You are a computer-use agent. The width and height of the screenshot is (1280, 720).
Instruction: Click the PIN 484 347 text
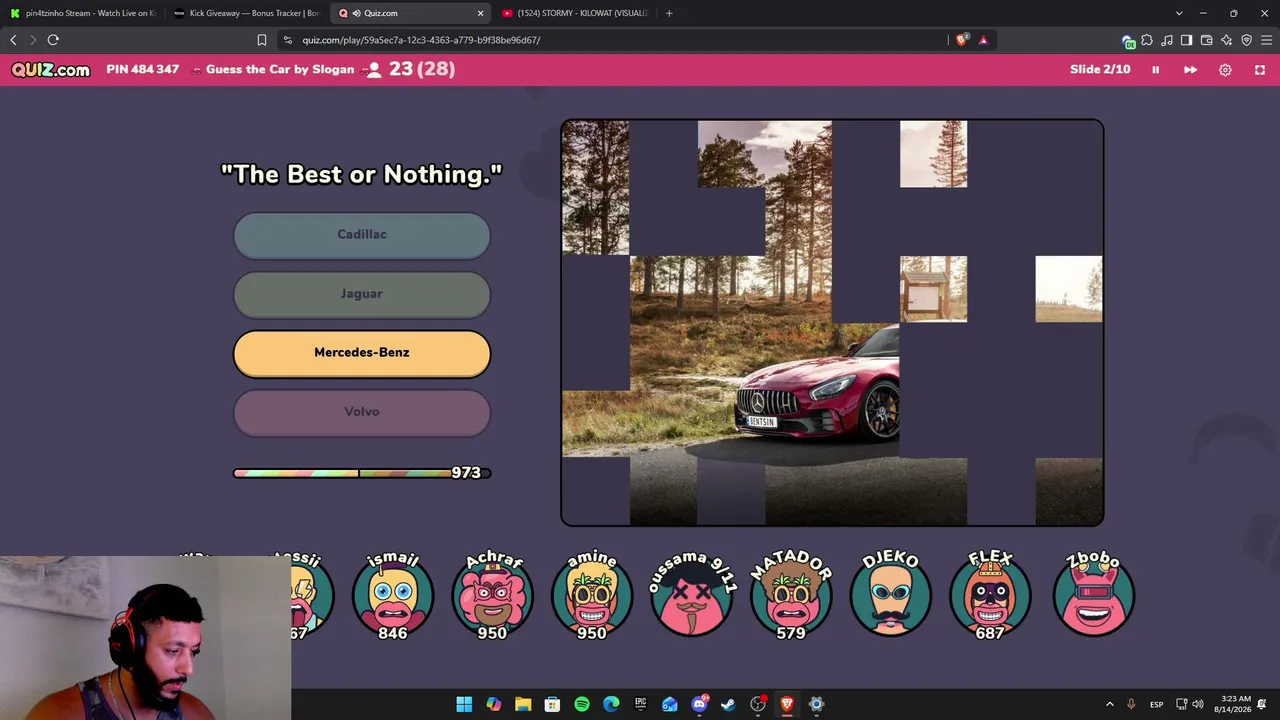(143, 70)
